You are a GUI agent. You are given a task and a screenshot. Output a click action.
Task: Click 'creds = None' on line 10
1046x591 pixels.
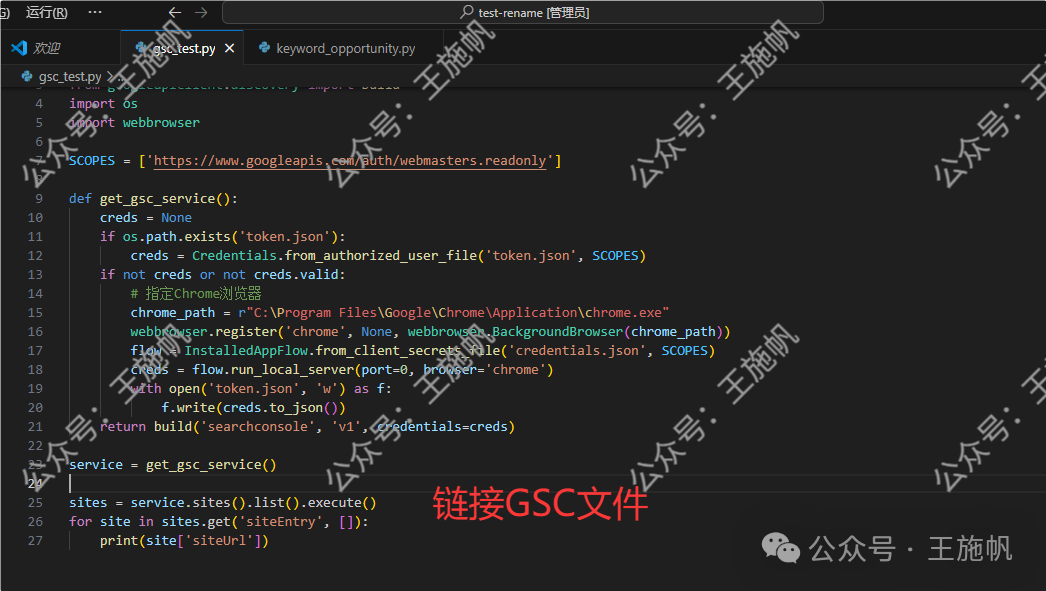(145, 218)
